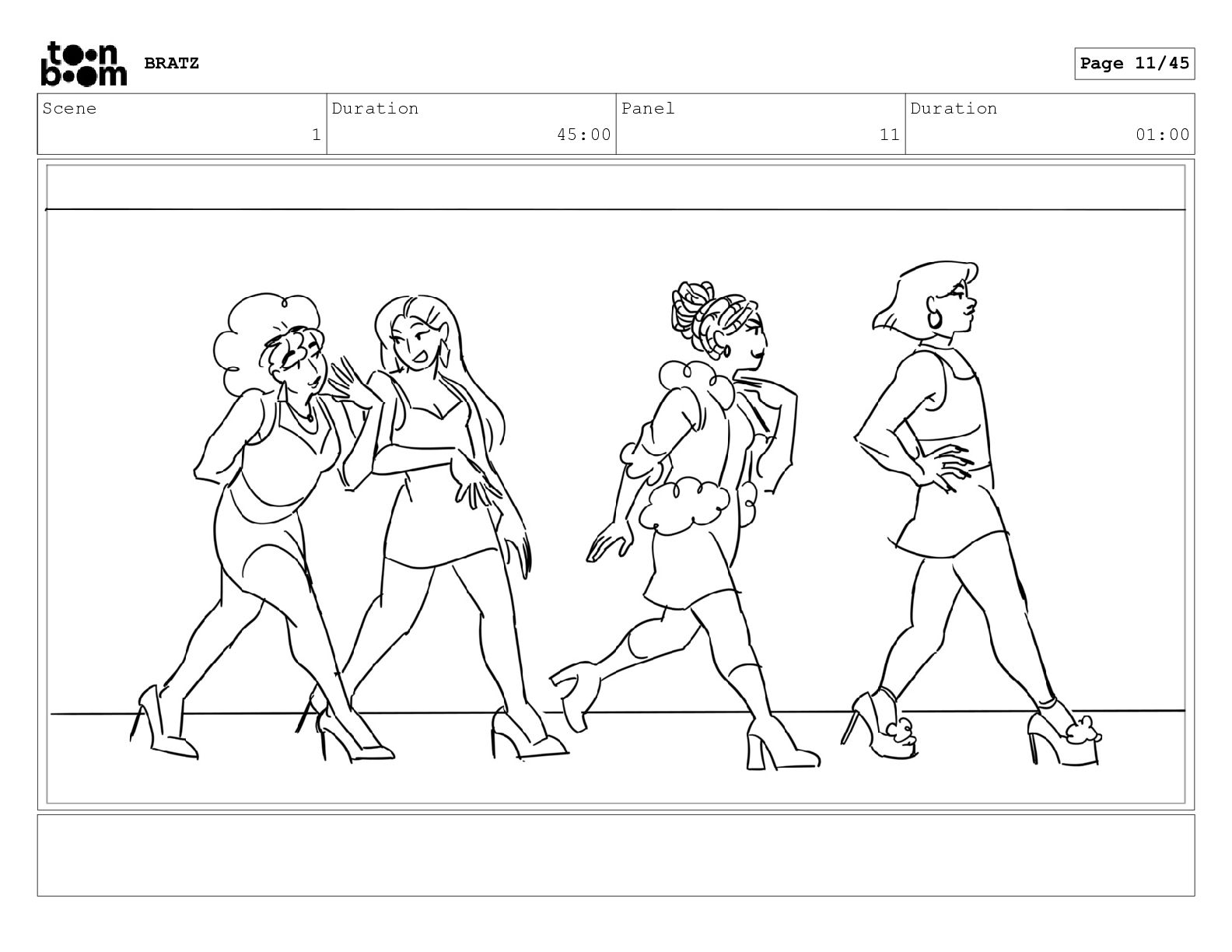This screenshot has width=1232, height=952.
Task: Click the Toon Boom logo
Action: (x=83, y=63)
